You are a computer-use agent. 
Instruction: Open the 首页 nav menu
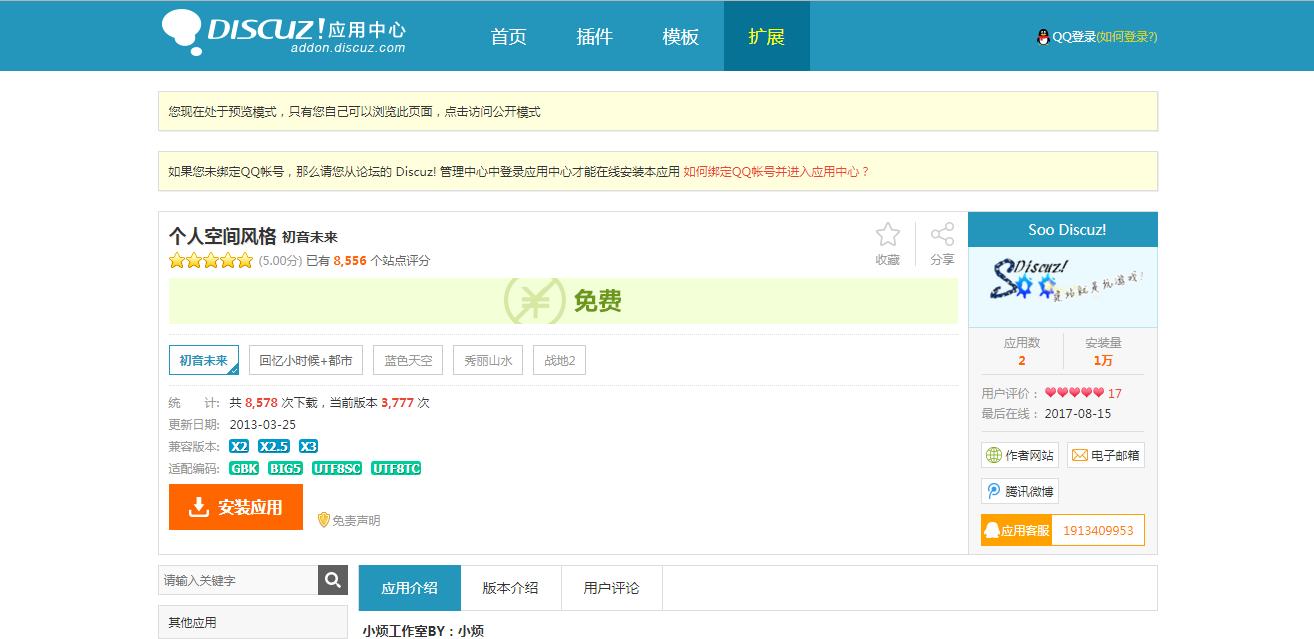[509, 36]
